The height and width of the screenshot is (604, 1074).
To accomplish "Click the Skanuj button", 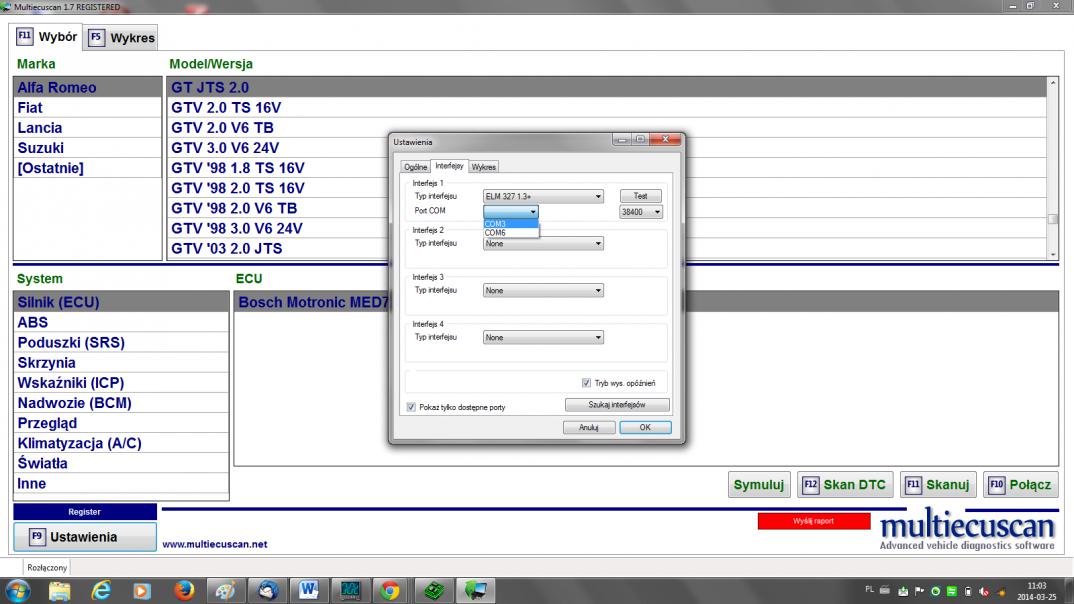I will point(938,485).
